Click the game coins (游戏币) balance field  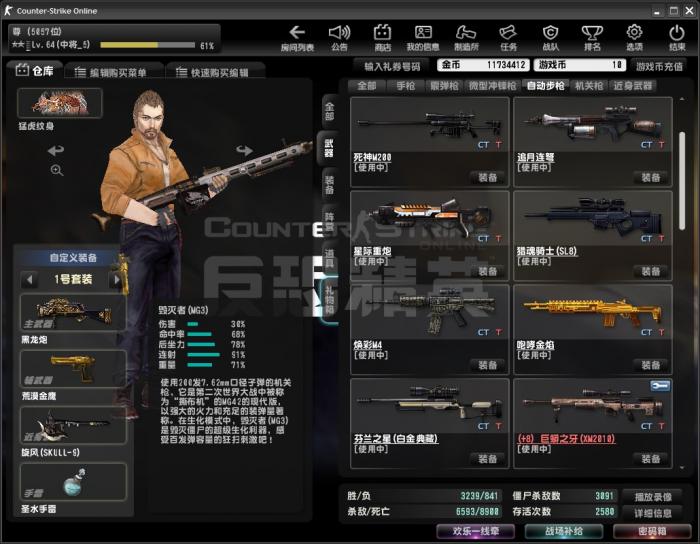pos(580,65)
